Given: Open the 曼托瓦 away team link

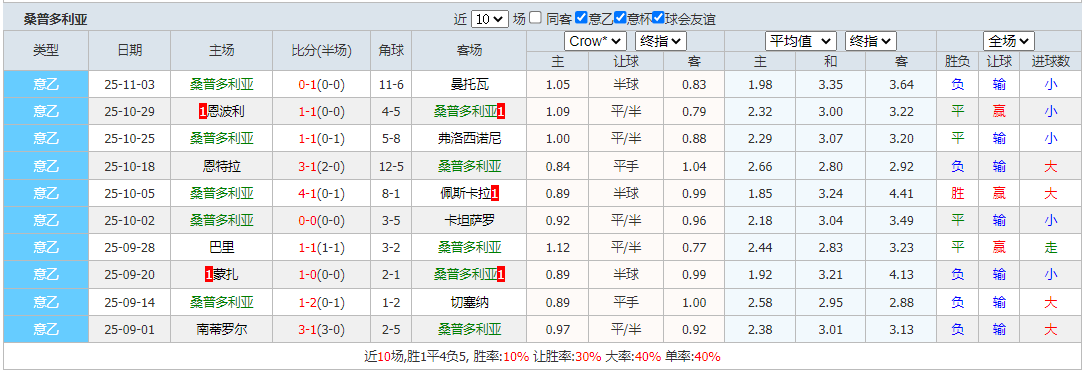Looking at the screenshot, I should pos(470,85).
